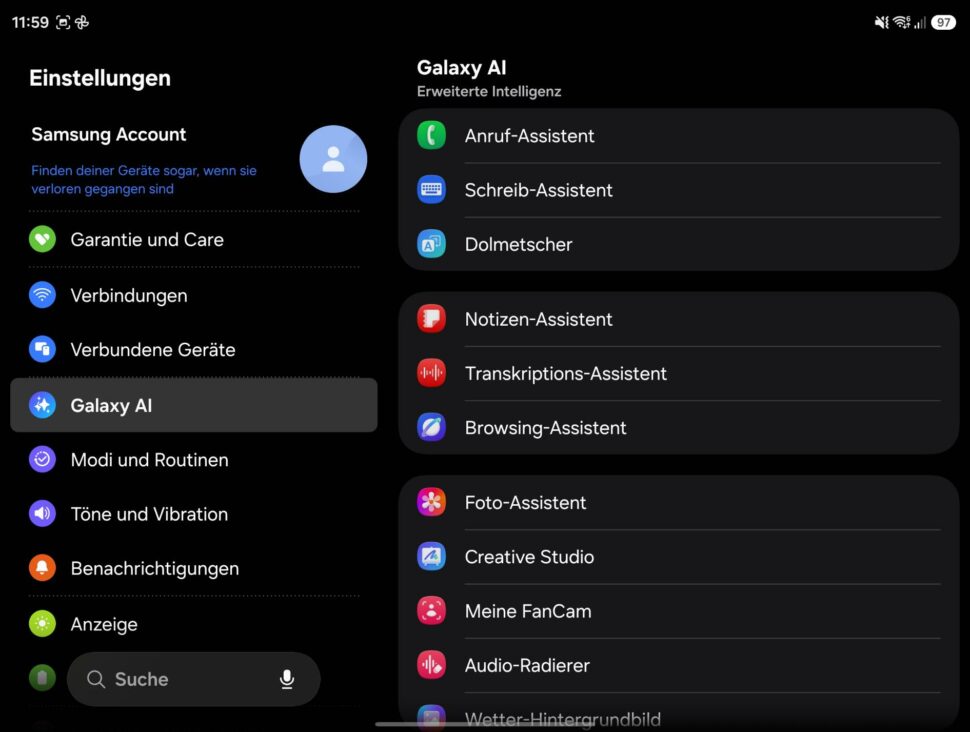The width and height of the screenshot is (970, 732).
Task: Tap the Transkriptions-Assistent waveform icon
Action: point(431,373)
